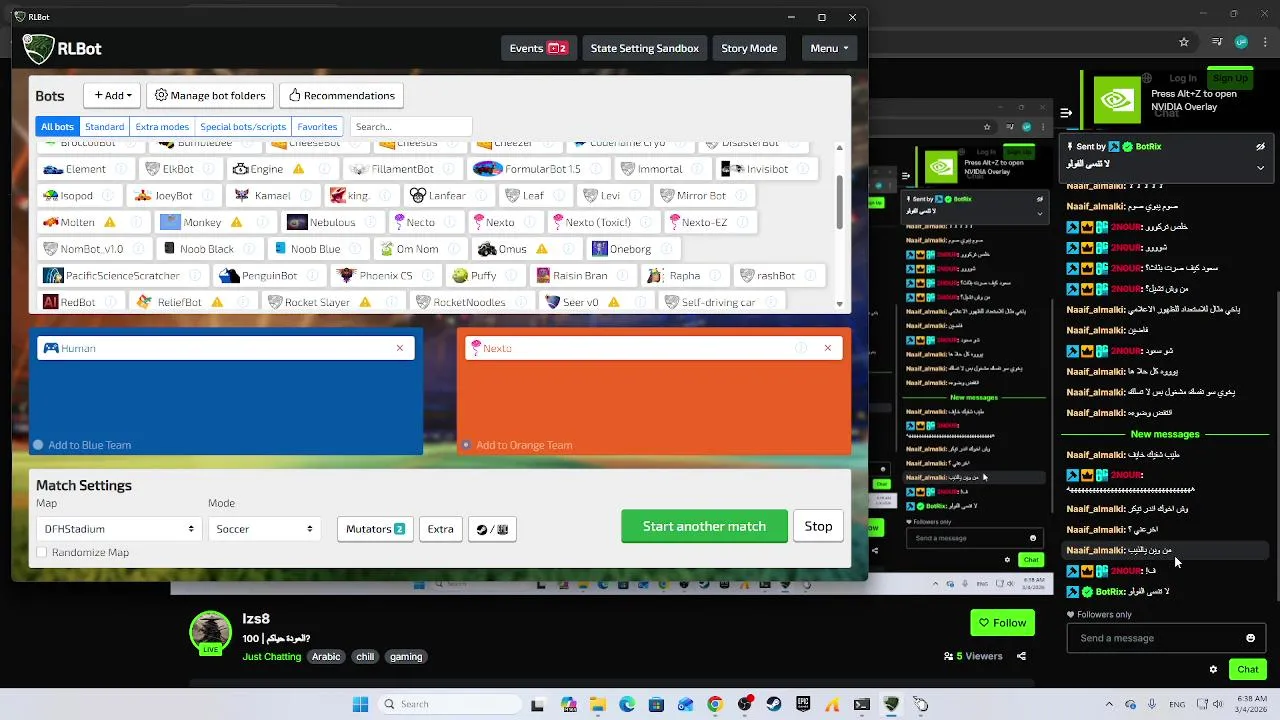The width and height of the screenshot is (1280, 720).
Task: Hide the pinned BotRix message
Action: [x=1260, y=146]
